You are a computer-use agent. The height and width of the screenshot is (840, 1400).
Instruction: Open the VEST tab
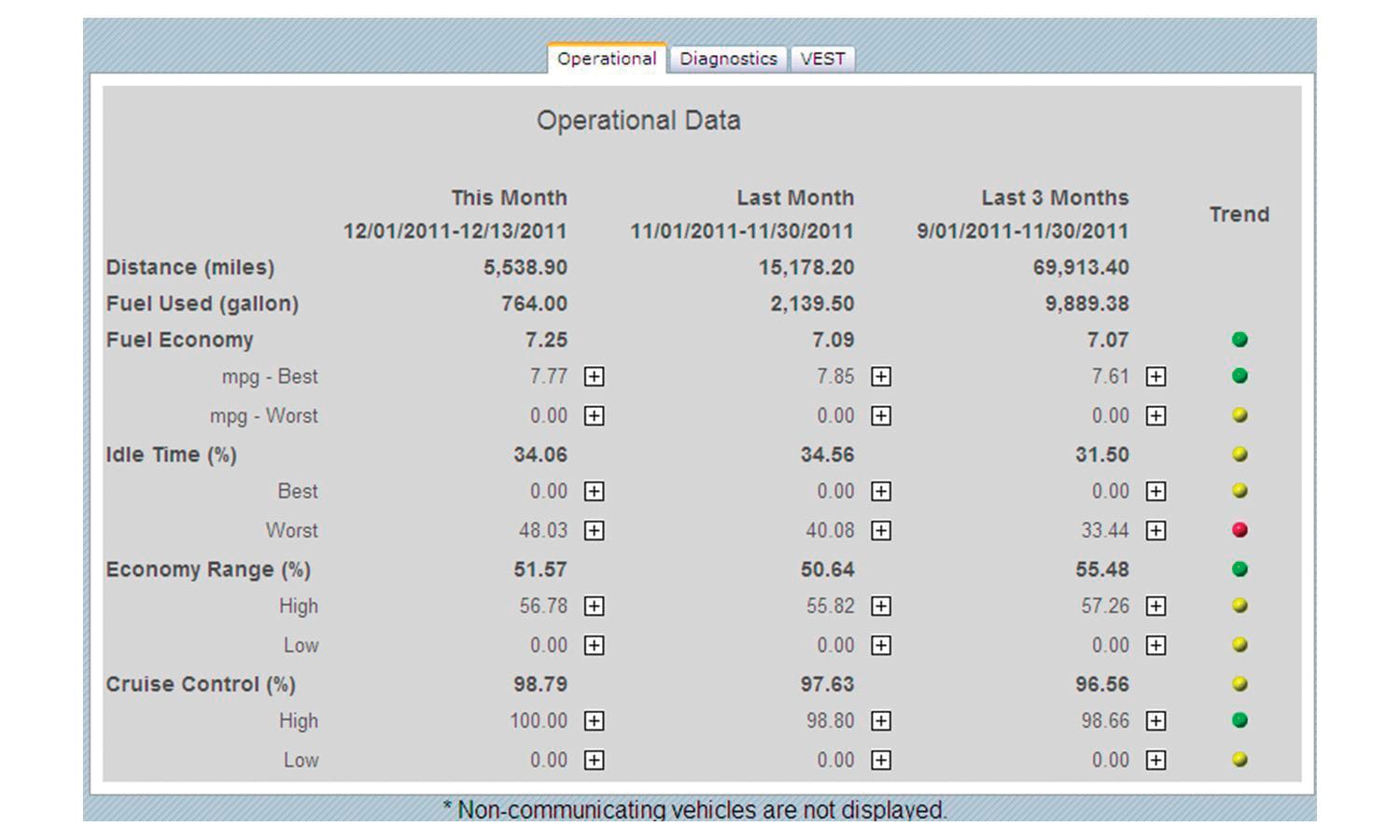click(x=823, y=59)
